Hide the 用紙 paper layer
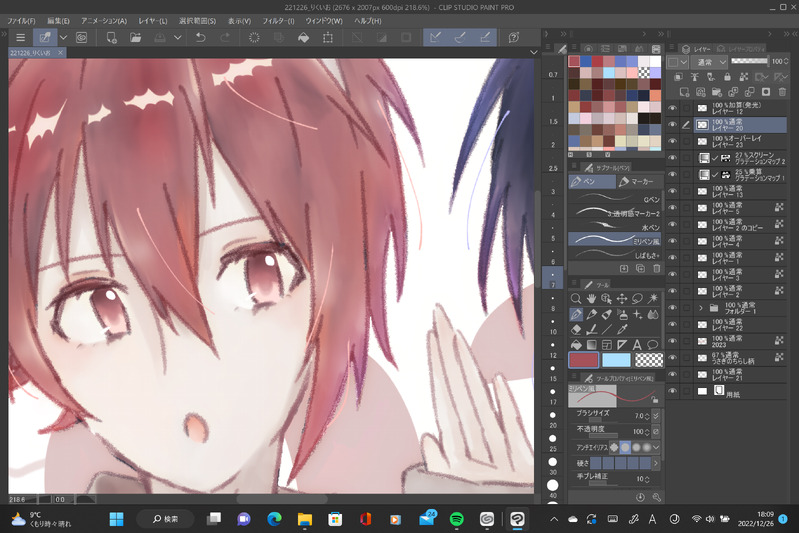The width and height of the screenshot is (799, 533). coord(672,391)
